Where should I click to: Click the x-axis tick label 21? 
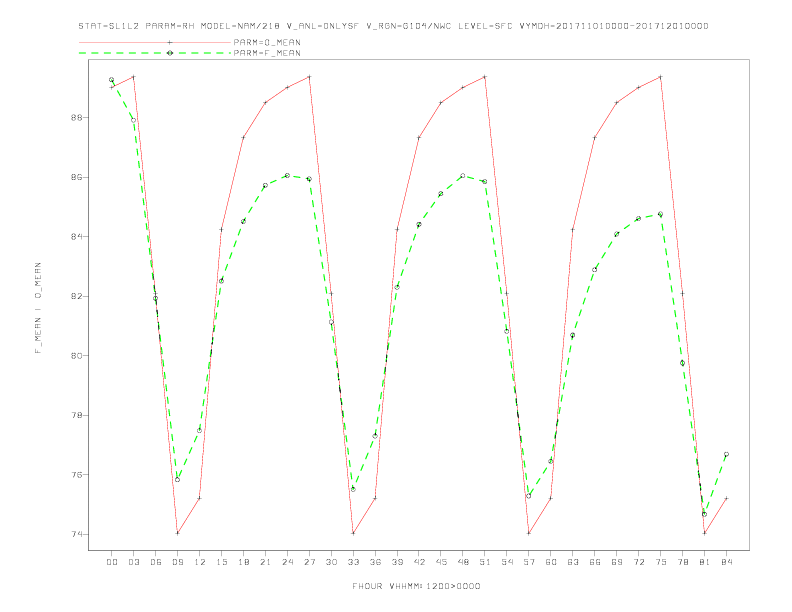point(265,562)
